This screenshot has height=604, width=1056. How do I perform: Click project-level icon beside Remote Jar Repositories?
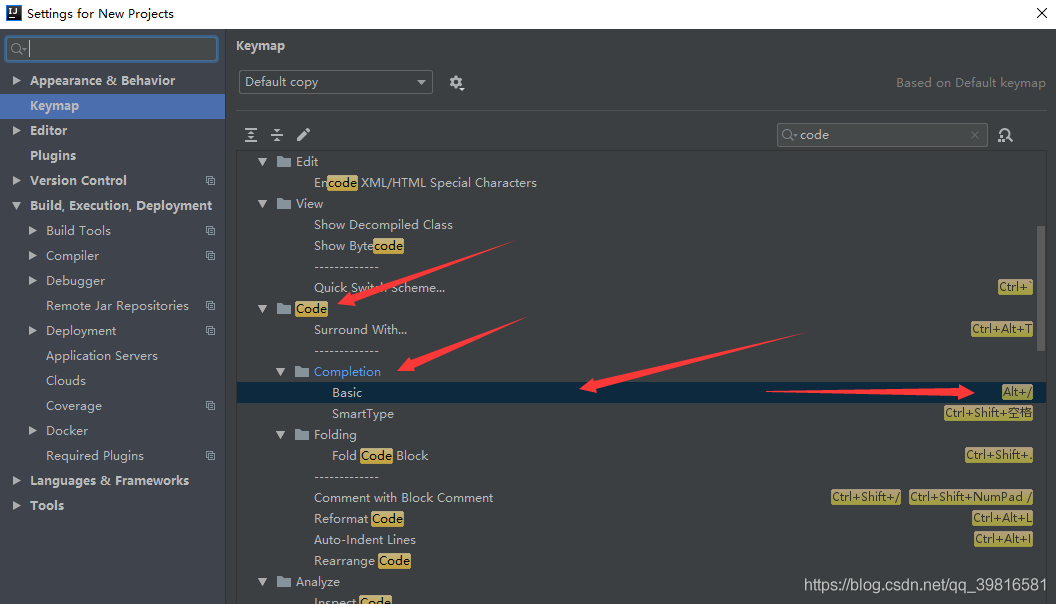pos(210,306)
